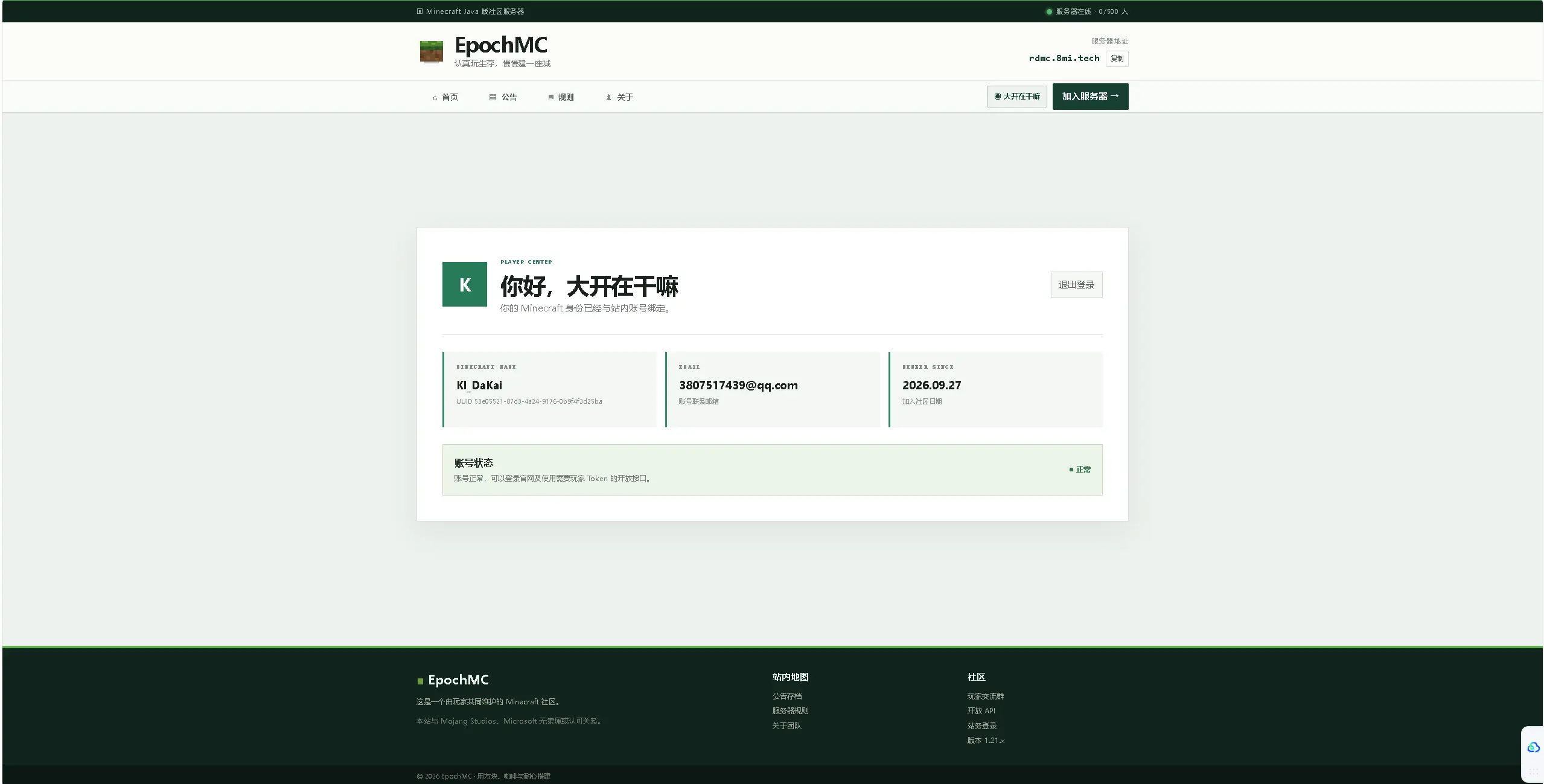This screenshot has height=784, width=1544.
Task: Click the 大开在干嘛 user account button
Action: tap(1016, 97)
